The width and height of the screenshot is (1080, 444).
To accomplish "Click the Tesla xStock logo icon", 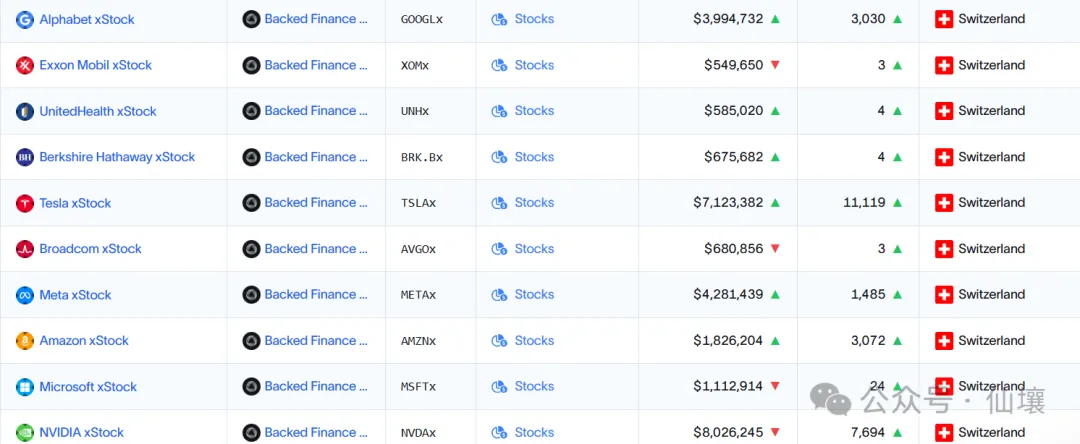I will pos(25,203).
